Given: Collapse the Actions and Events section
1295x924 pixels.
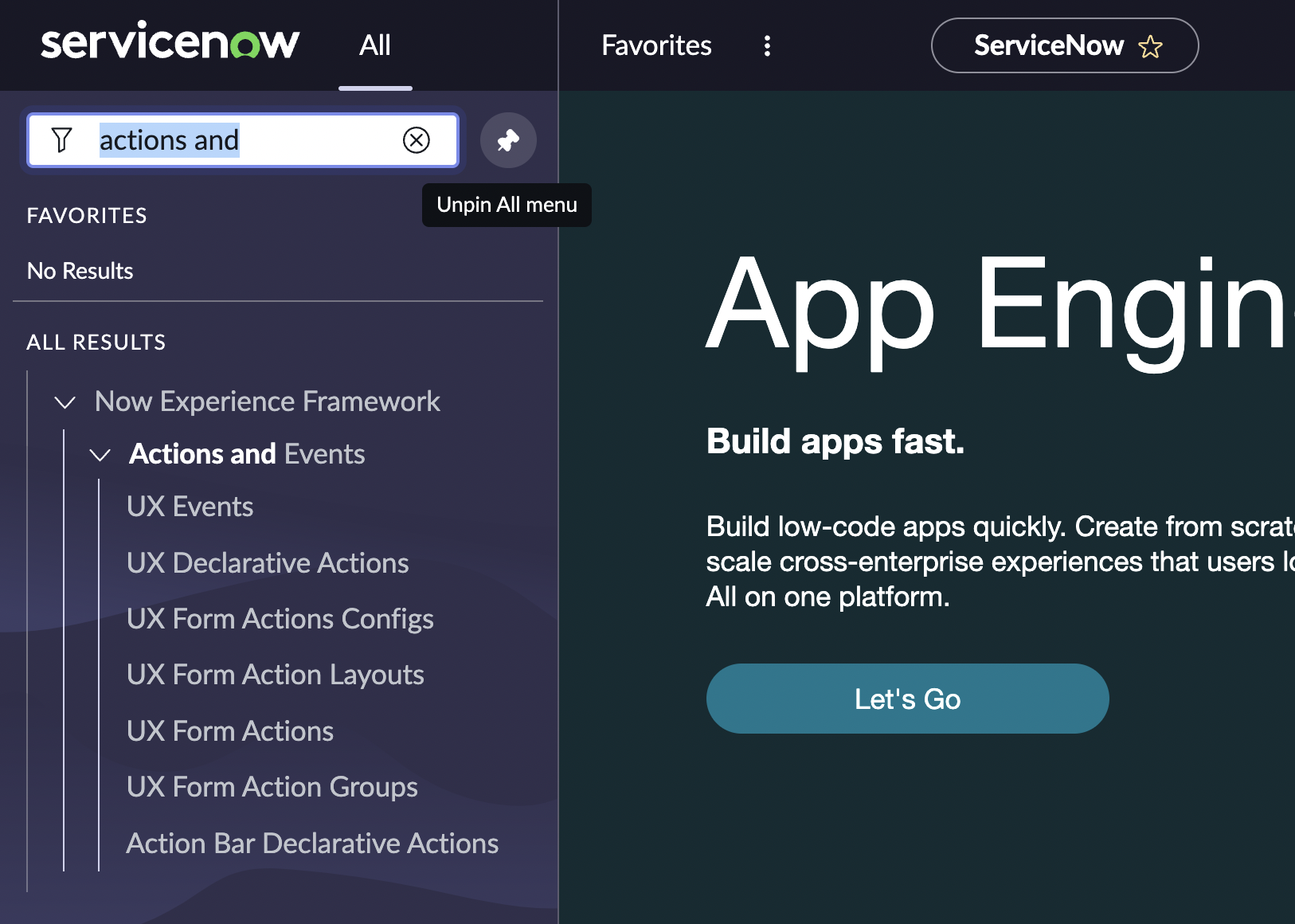Looking at the screenshot, I should pyautogui.click(x=100, y=455).
